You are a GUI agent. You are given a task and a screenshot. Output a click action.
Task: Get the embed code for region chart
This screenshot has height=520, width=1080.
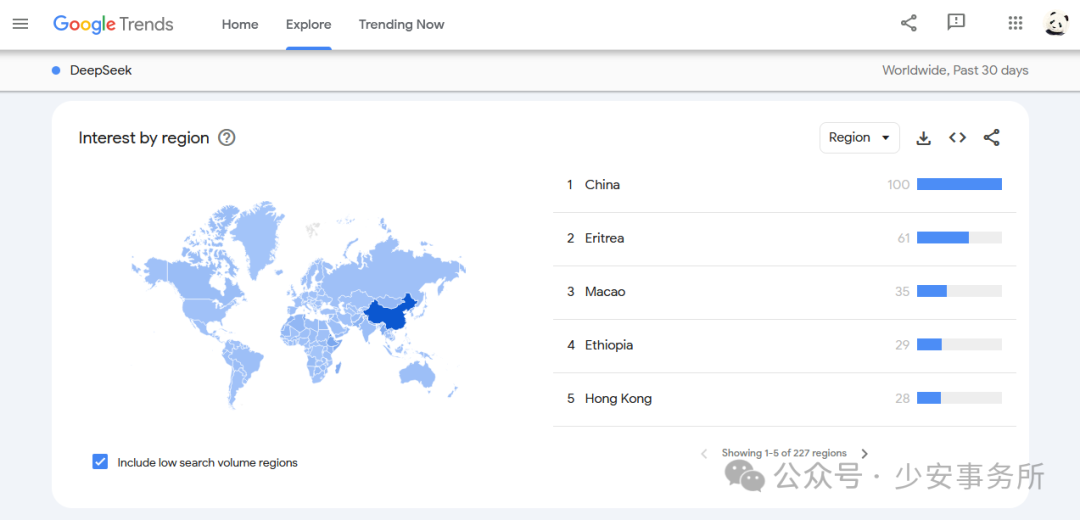(957, 138)
